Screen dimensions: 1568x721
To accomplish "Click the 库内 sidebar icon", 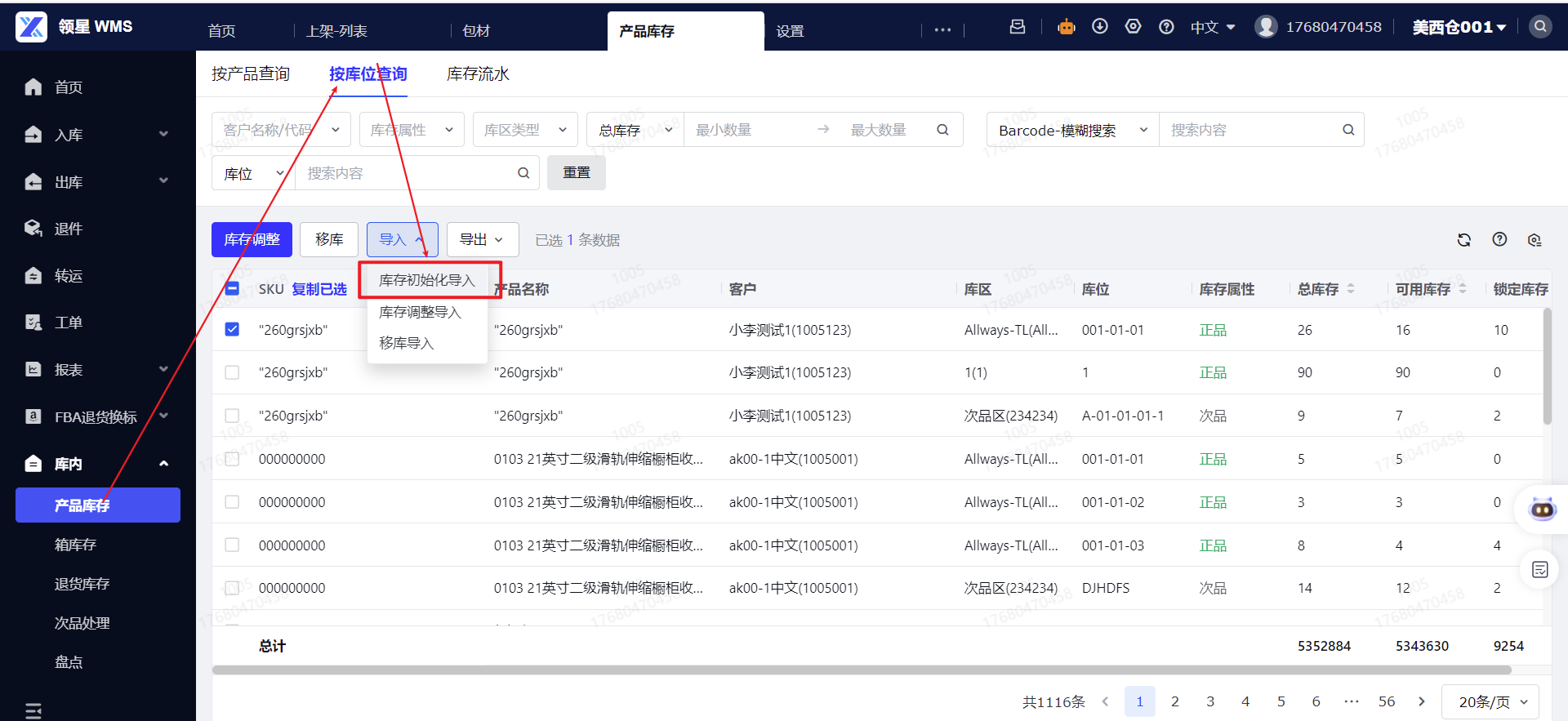I will (33, 464).
